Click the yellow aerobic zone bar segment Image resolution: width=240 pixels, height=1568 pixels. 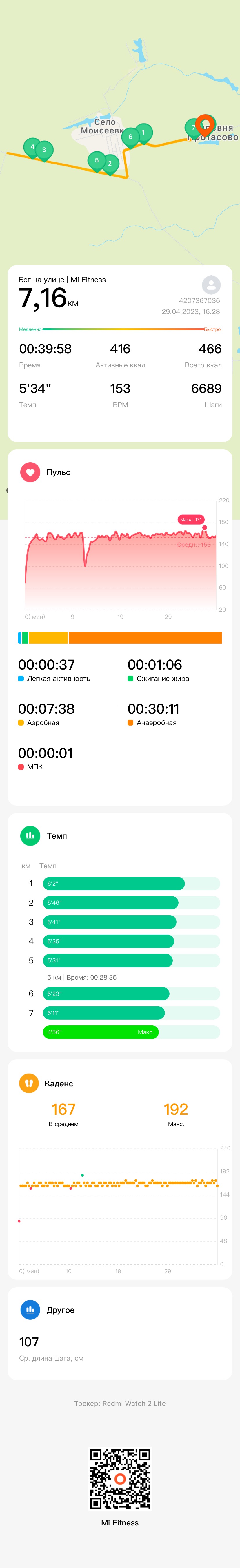pos(48,638)
